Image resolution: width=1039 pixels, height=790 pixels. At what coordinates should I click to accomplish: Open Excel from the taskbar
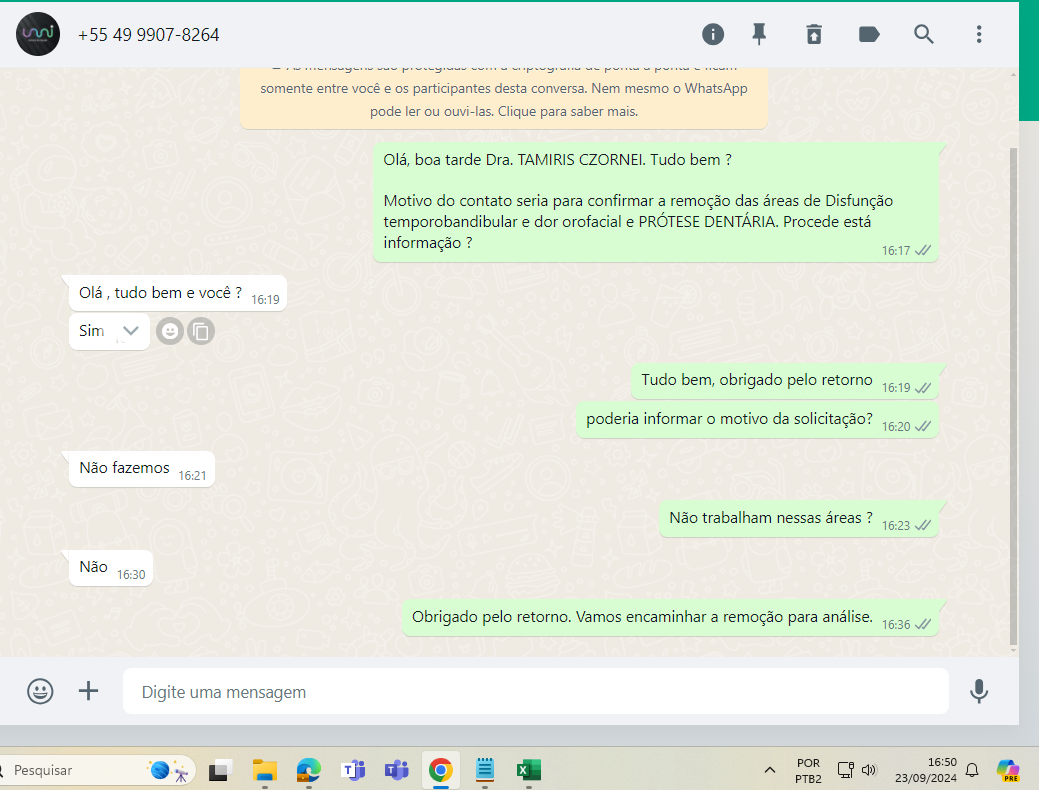[529, 770]
